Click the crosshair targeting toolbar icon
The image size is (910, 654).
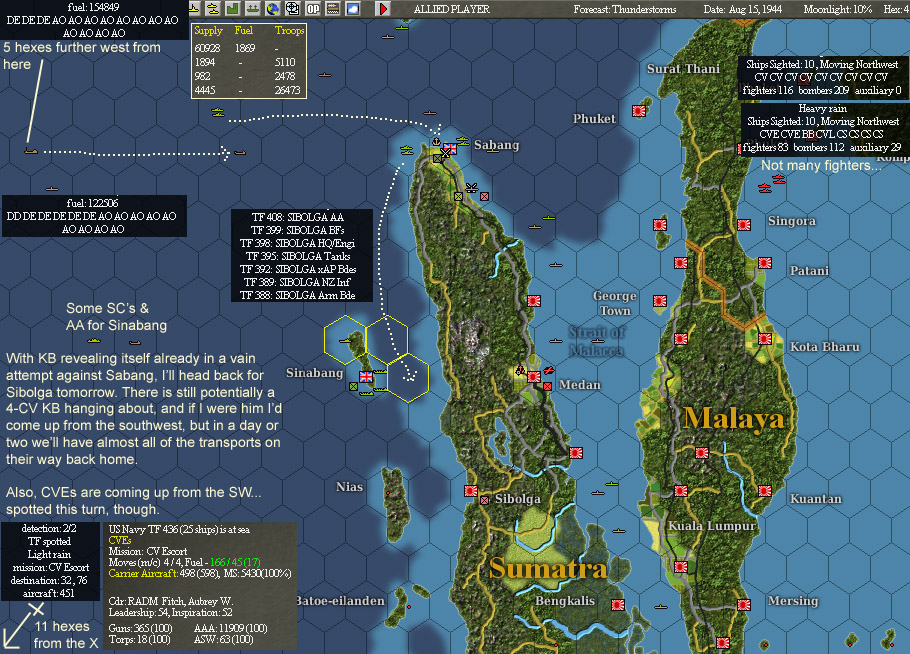point(292,9)
